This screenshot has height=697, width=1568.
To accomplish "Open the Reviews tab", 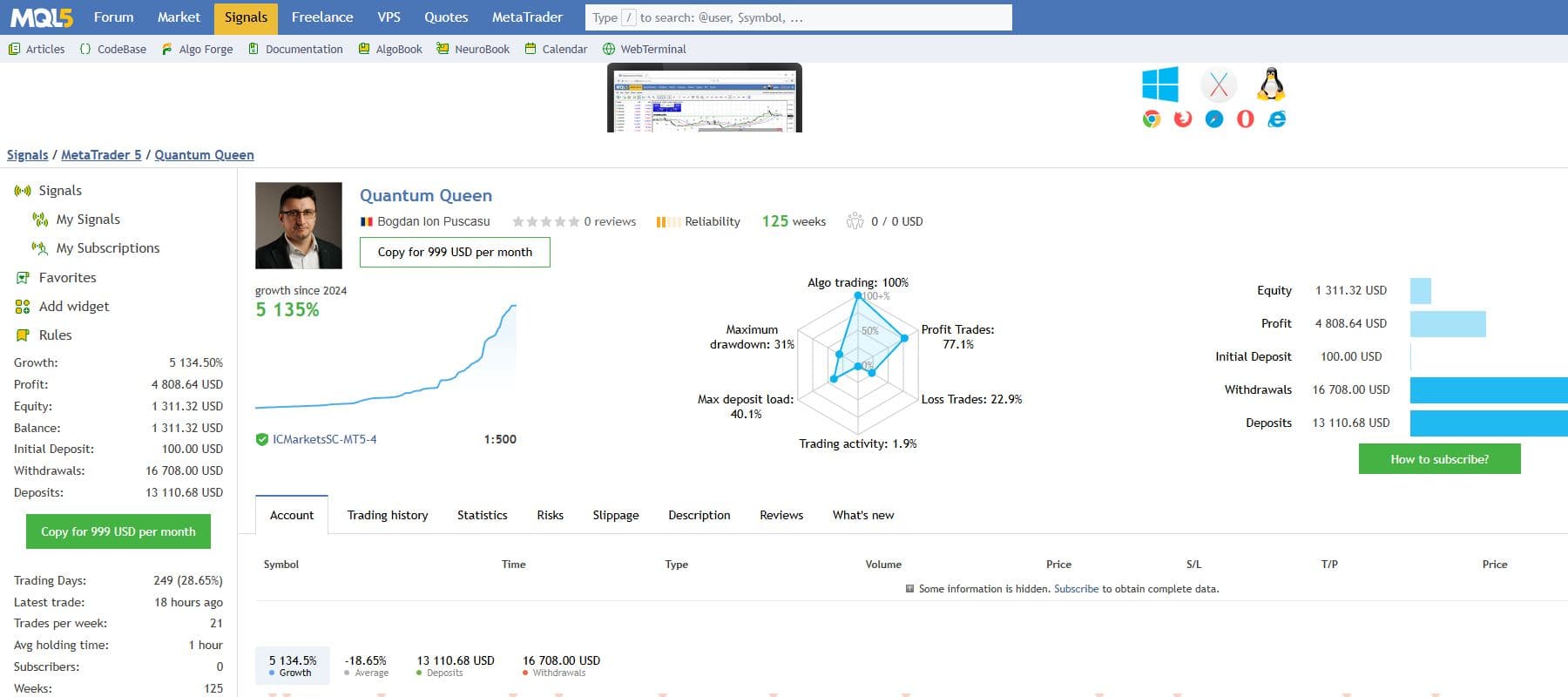I will [x=781, y=515].
